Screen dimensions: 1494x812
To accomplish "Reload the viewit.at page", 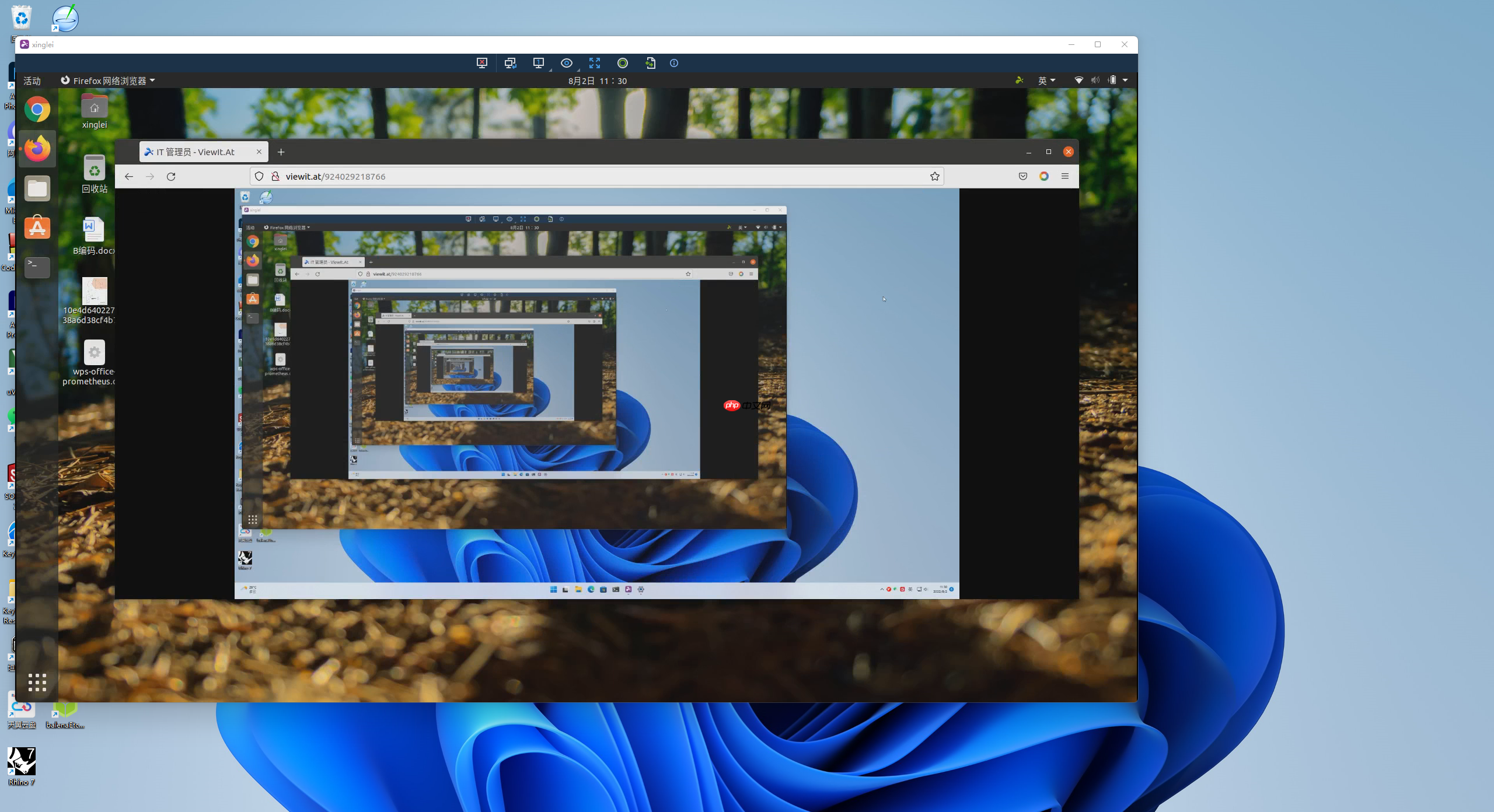I will tap(171, 176).
